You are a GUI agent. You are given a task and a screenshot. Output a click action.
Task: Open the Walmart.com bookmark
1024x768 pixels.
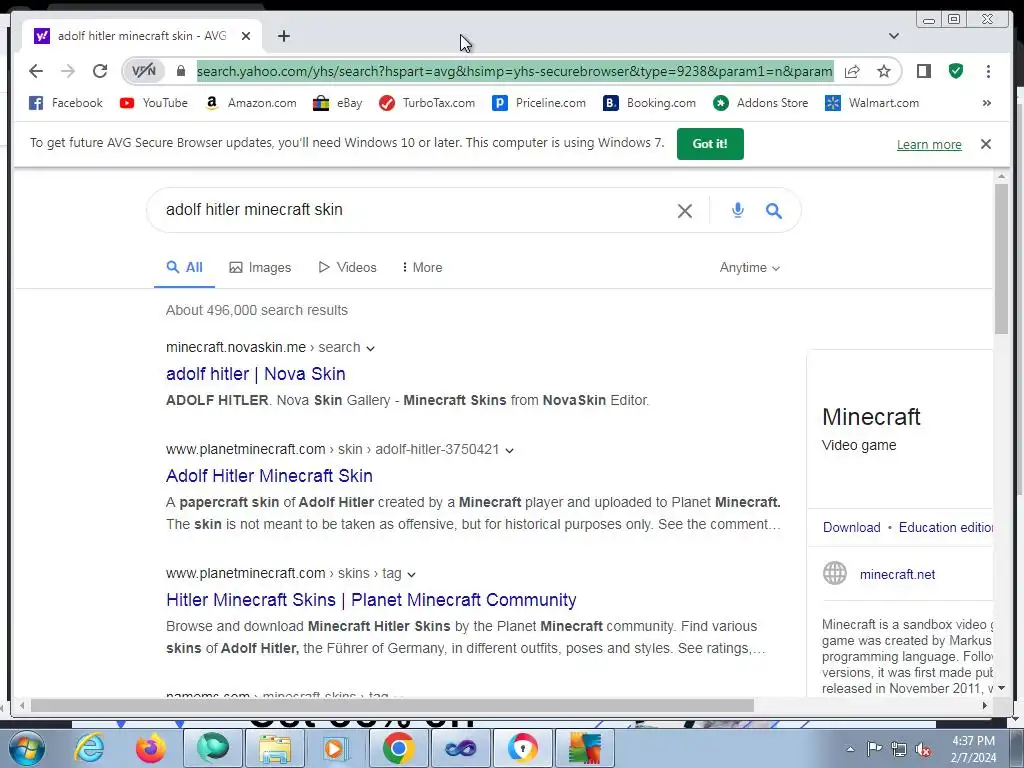872,103
